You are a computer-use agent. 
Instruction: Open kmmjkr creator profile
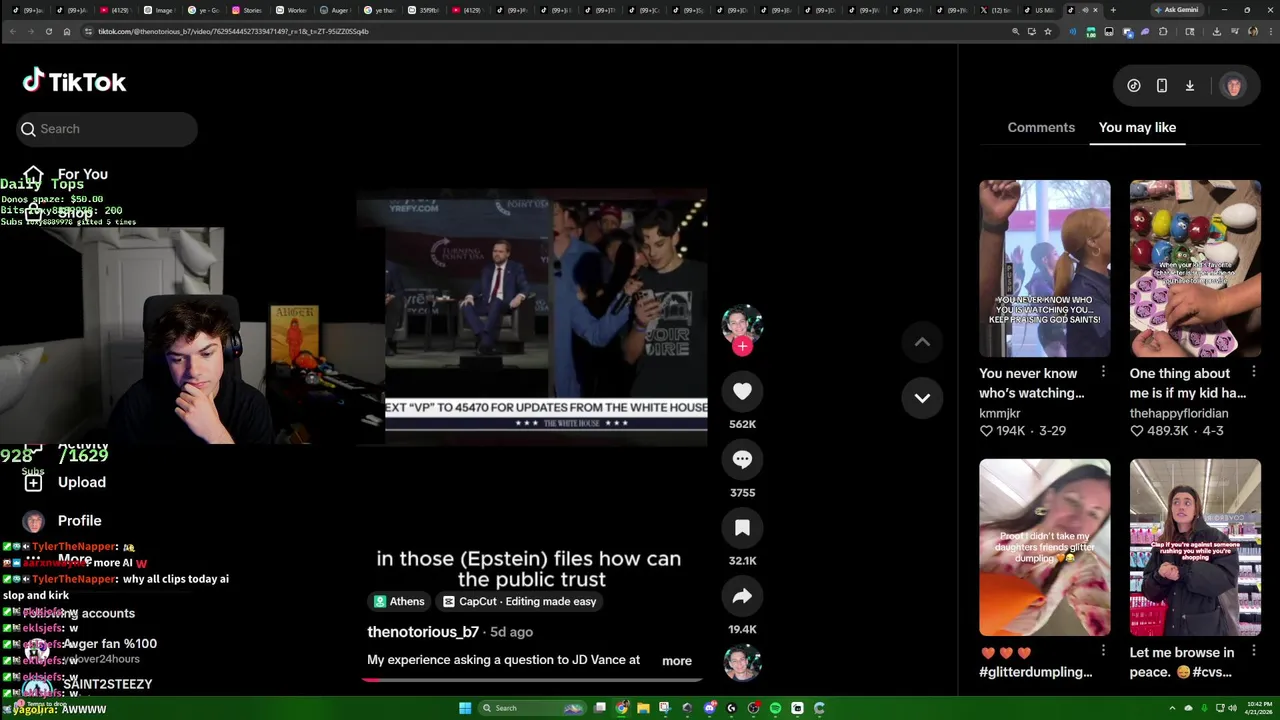[x=1000, y=413]
